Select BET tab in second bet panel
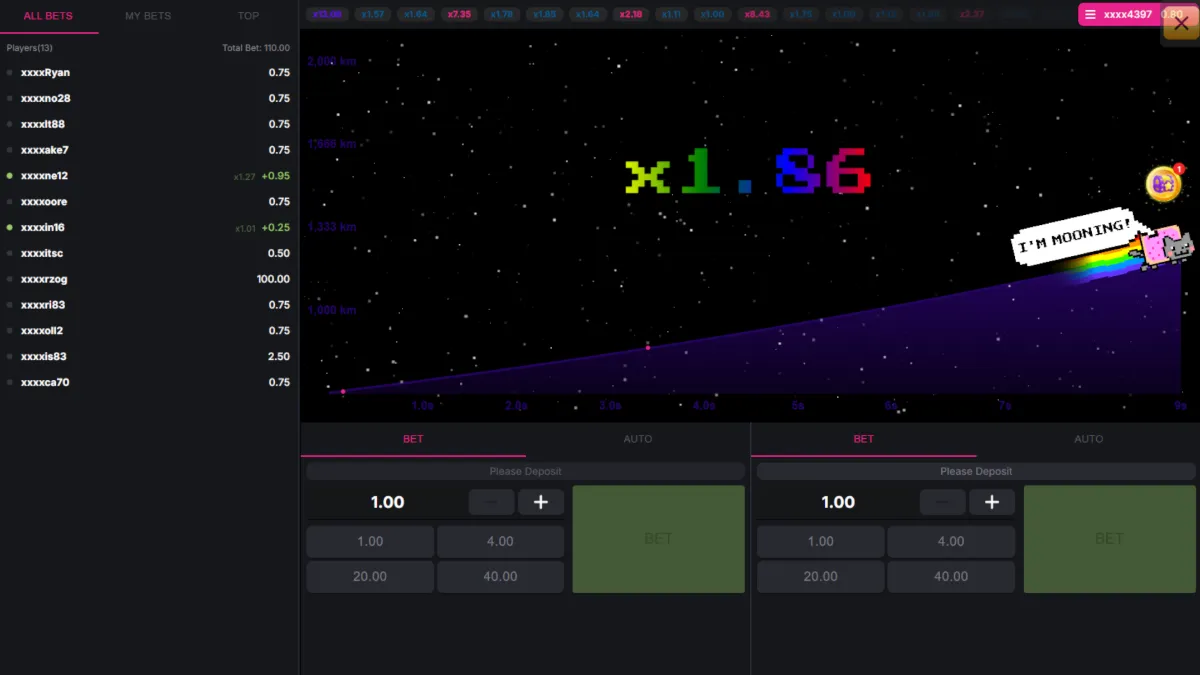Screen dimensions: 1200x675 coord(864,439)
